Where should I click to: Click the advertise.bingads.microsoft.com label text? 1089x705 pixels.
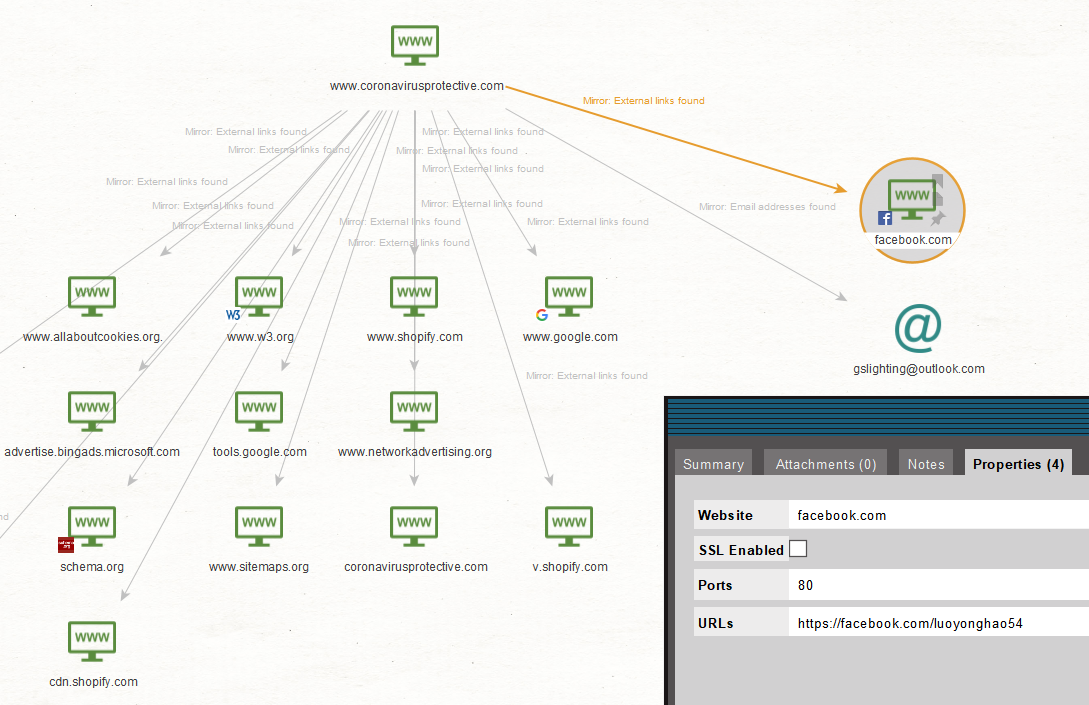tap(92, 452)
